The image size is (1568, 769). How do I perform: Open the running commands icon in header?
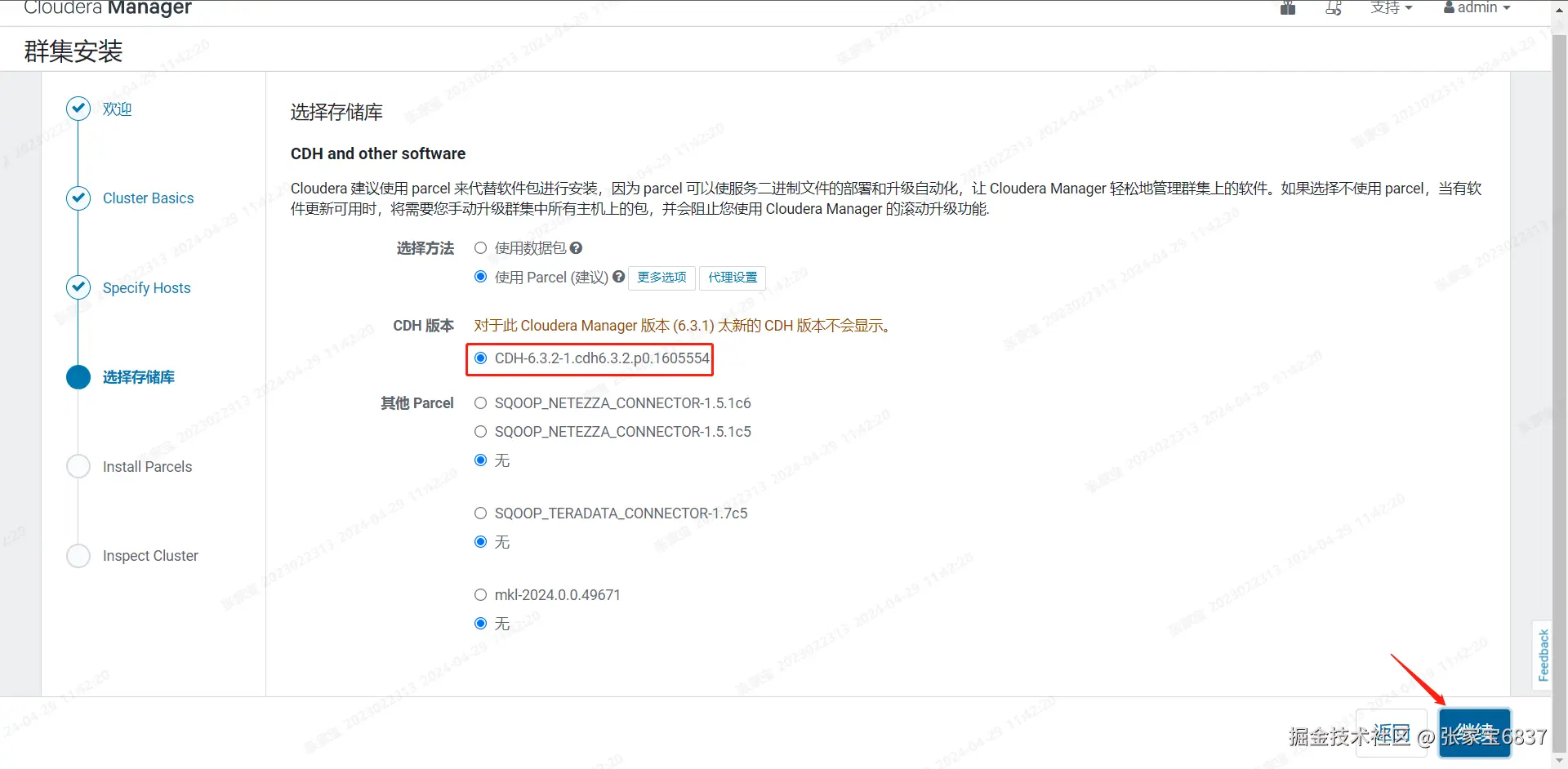point(1334,8)
